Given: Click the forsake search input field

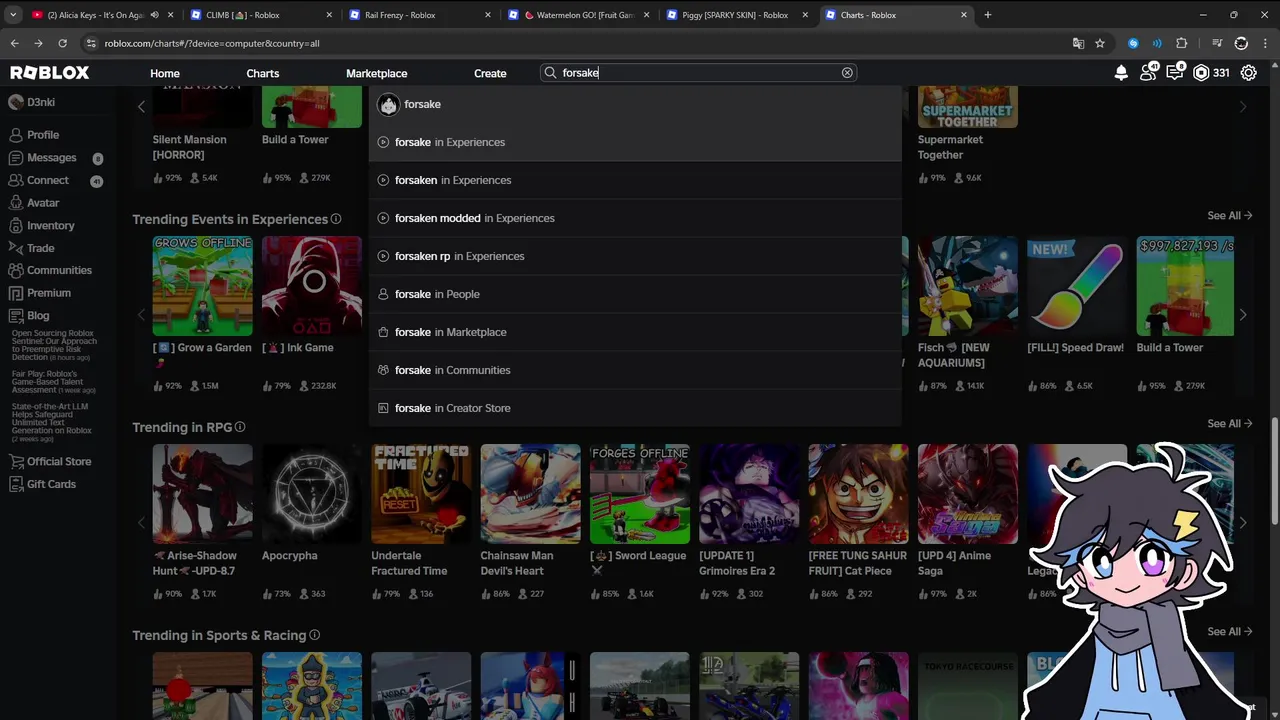Looking at the screenshot, I should 698,73.
